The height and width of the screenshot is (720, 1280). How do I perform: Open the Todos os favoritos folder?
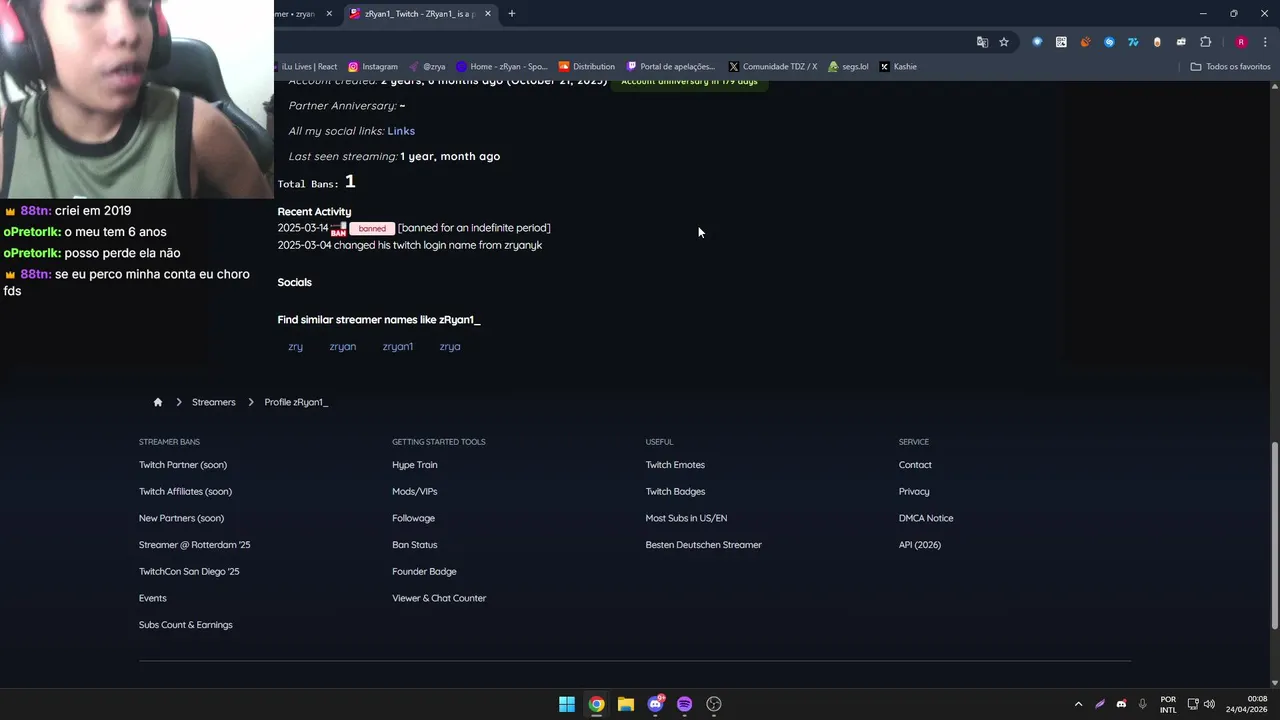(x=1230, y=67)
